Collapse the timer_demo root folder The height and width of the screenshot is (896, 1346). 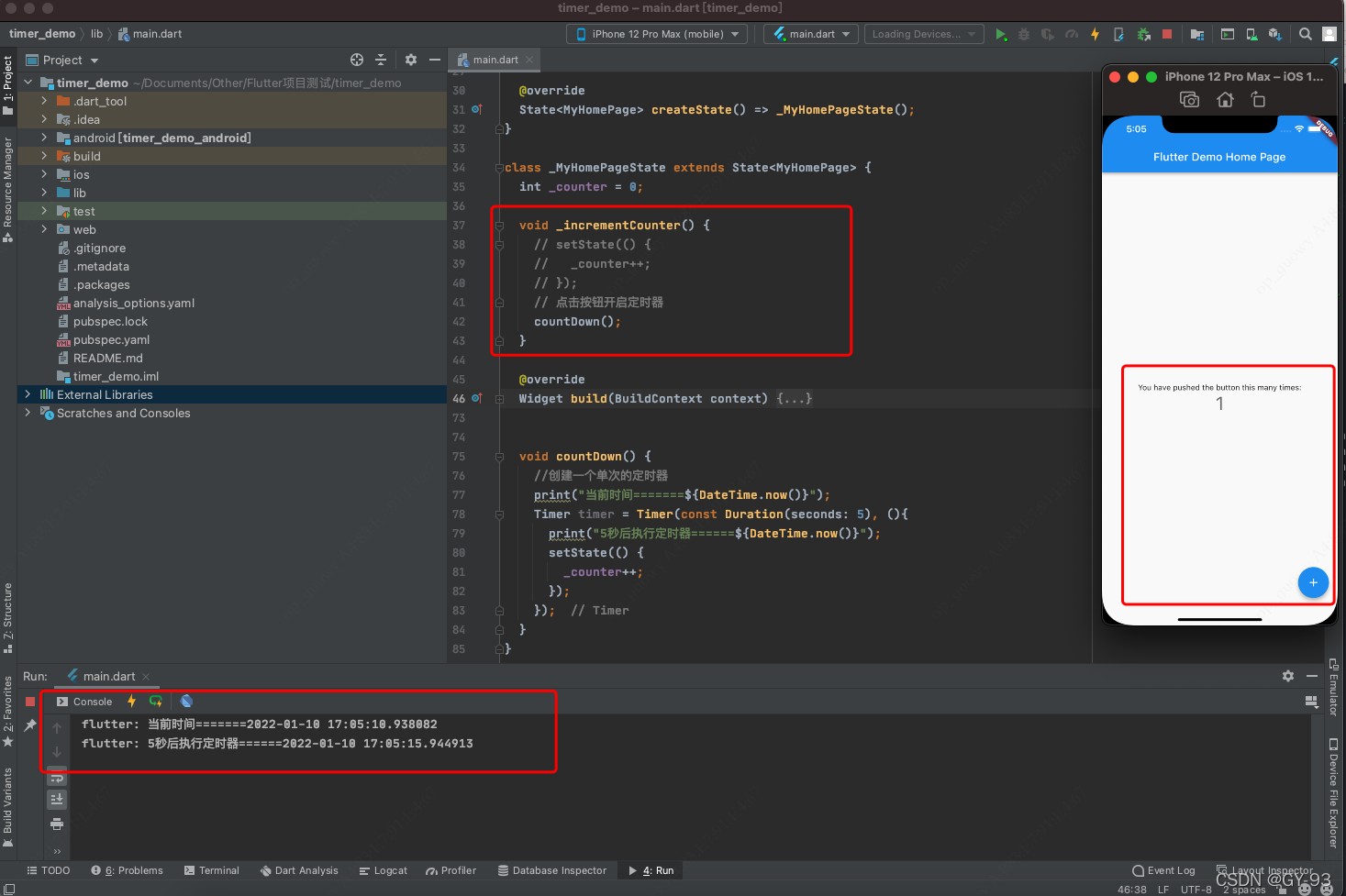(x=28, y=83)
